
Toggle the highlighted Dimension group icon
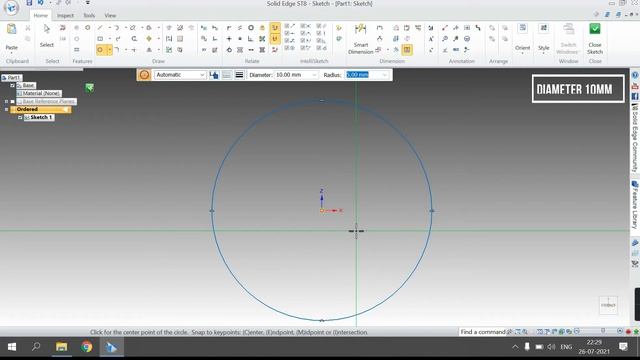coord(407,50)
